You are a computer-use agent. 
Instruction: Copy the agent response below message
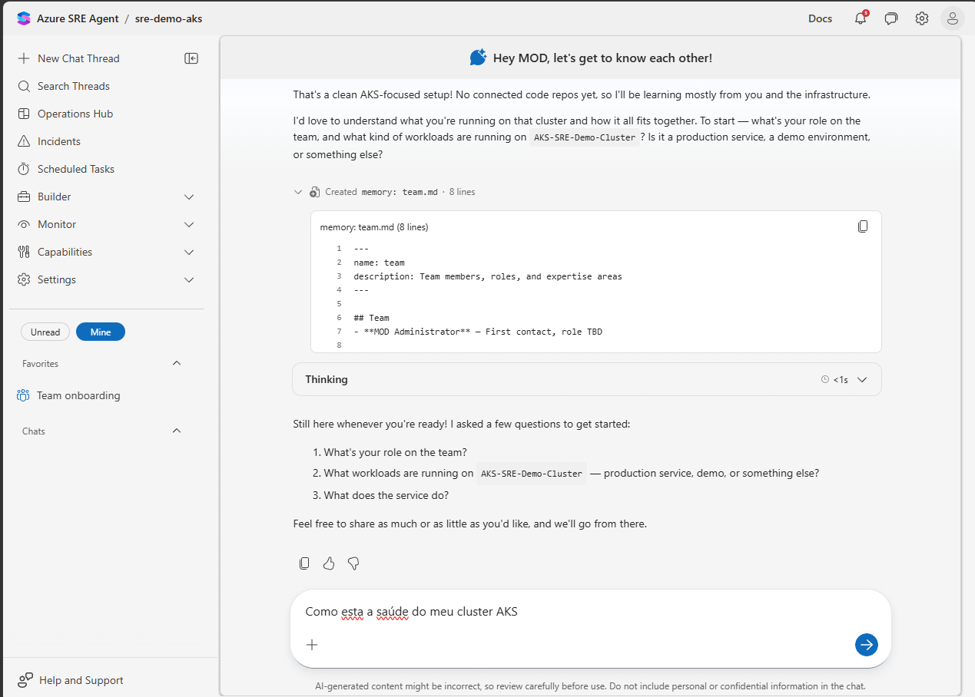(x=304, y=563)
